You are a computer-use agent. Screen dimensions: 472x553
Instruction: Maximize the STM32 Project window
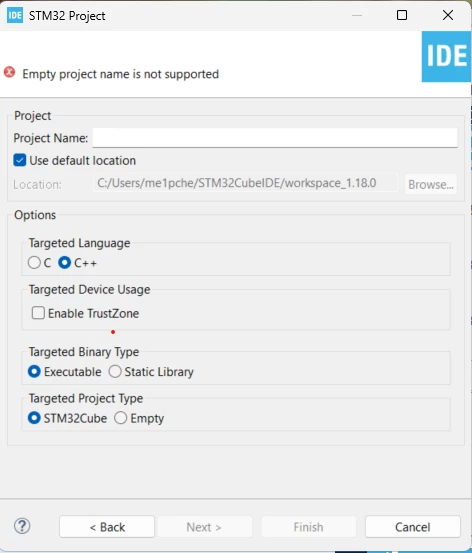pos(402,15)
